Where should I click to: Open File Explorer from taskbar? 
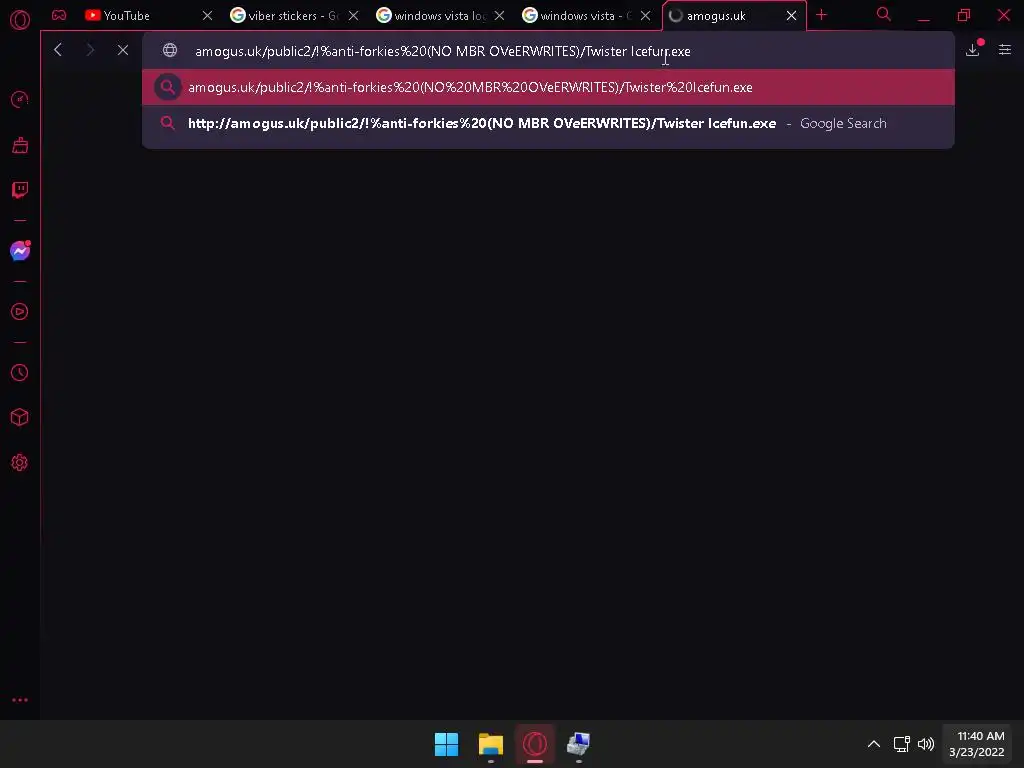[490, 744]
